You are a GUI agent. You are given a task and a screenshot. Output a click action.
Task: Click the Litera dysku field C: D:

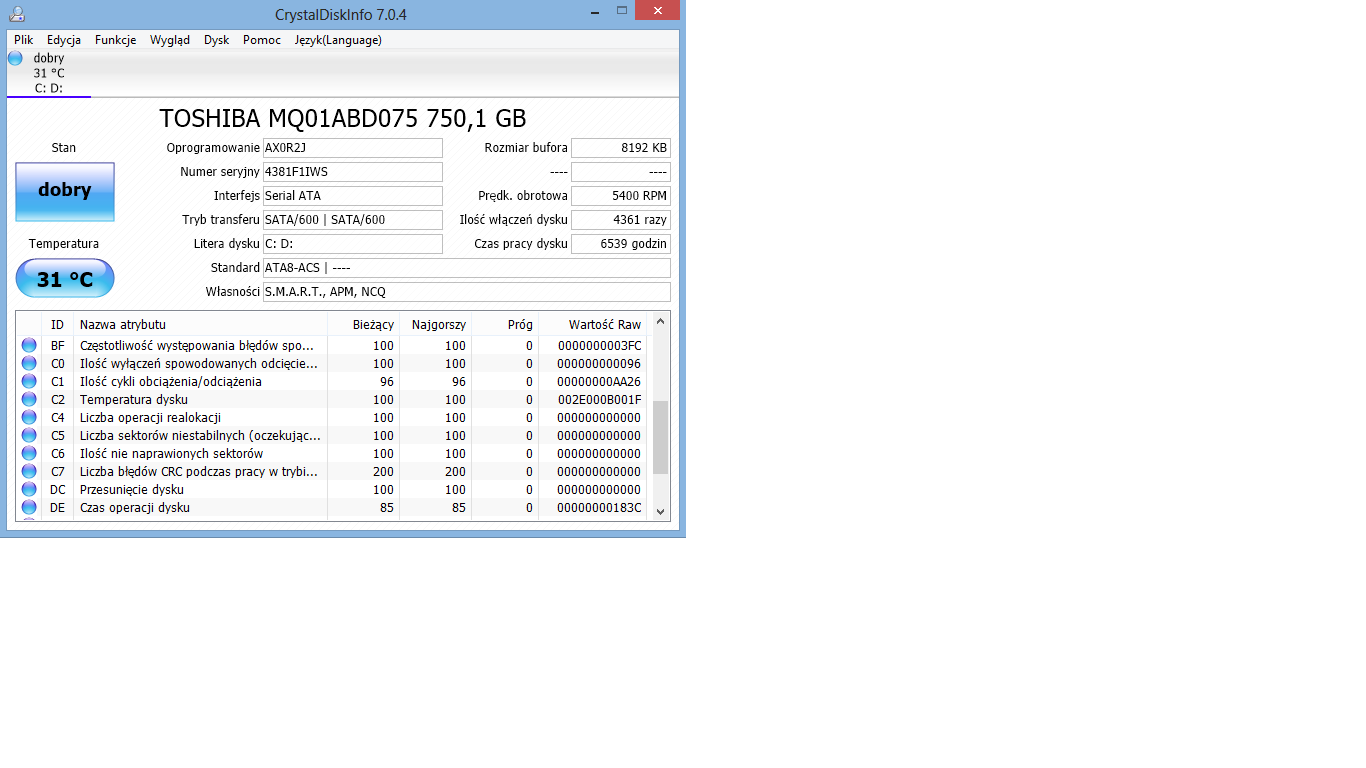click(x=352, y=244)
